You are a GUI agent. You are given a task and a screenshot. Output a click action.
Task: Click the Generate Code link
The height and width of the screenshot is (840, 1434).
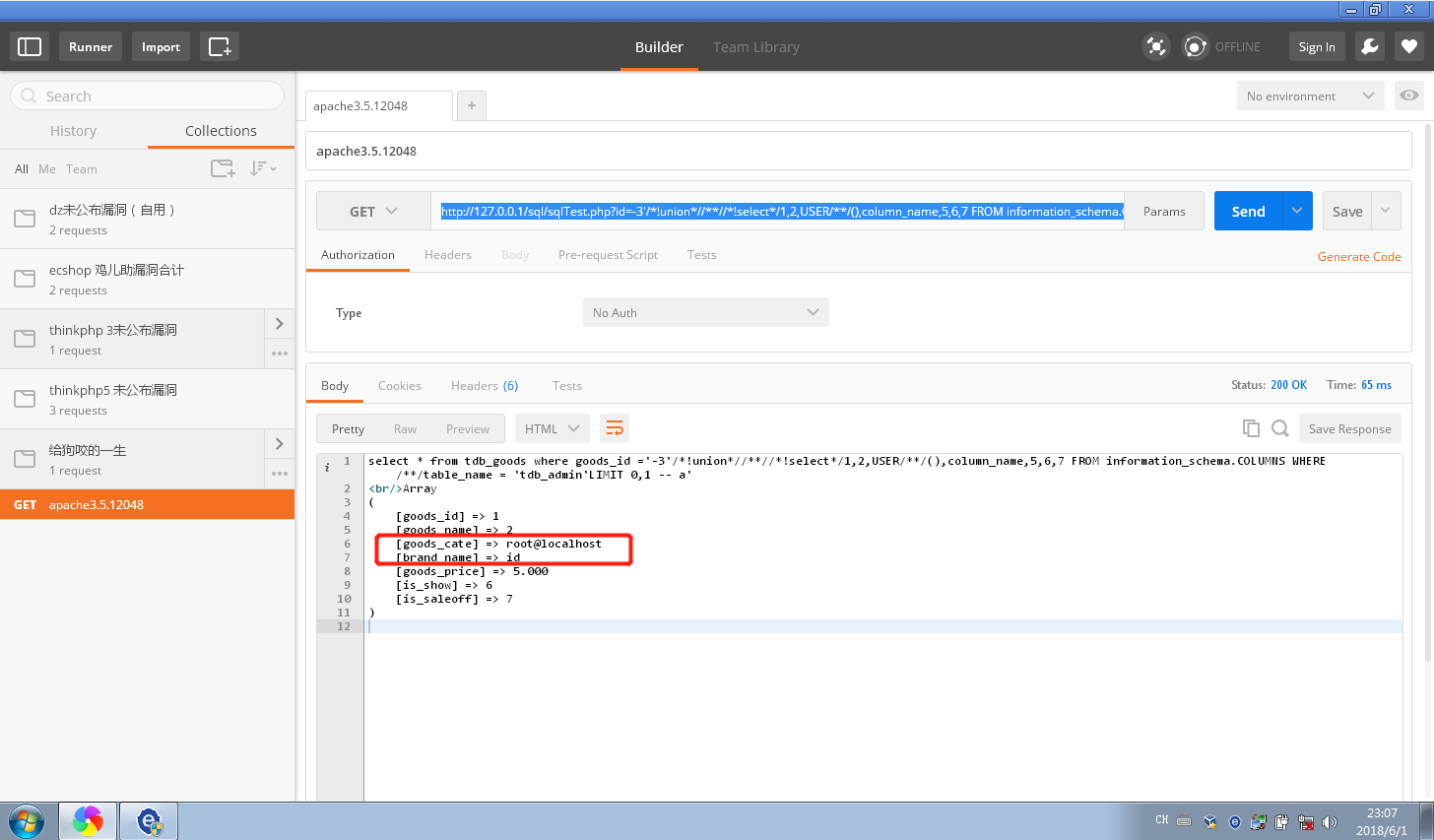tap(1359, 256)
